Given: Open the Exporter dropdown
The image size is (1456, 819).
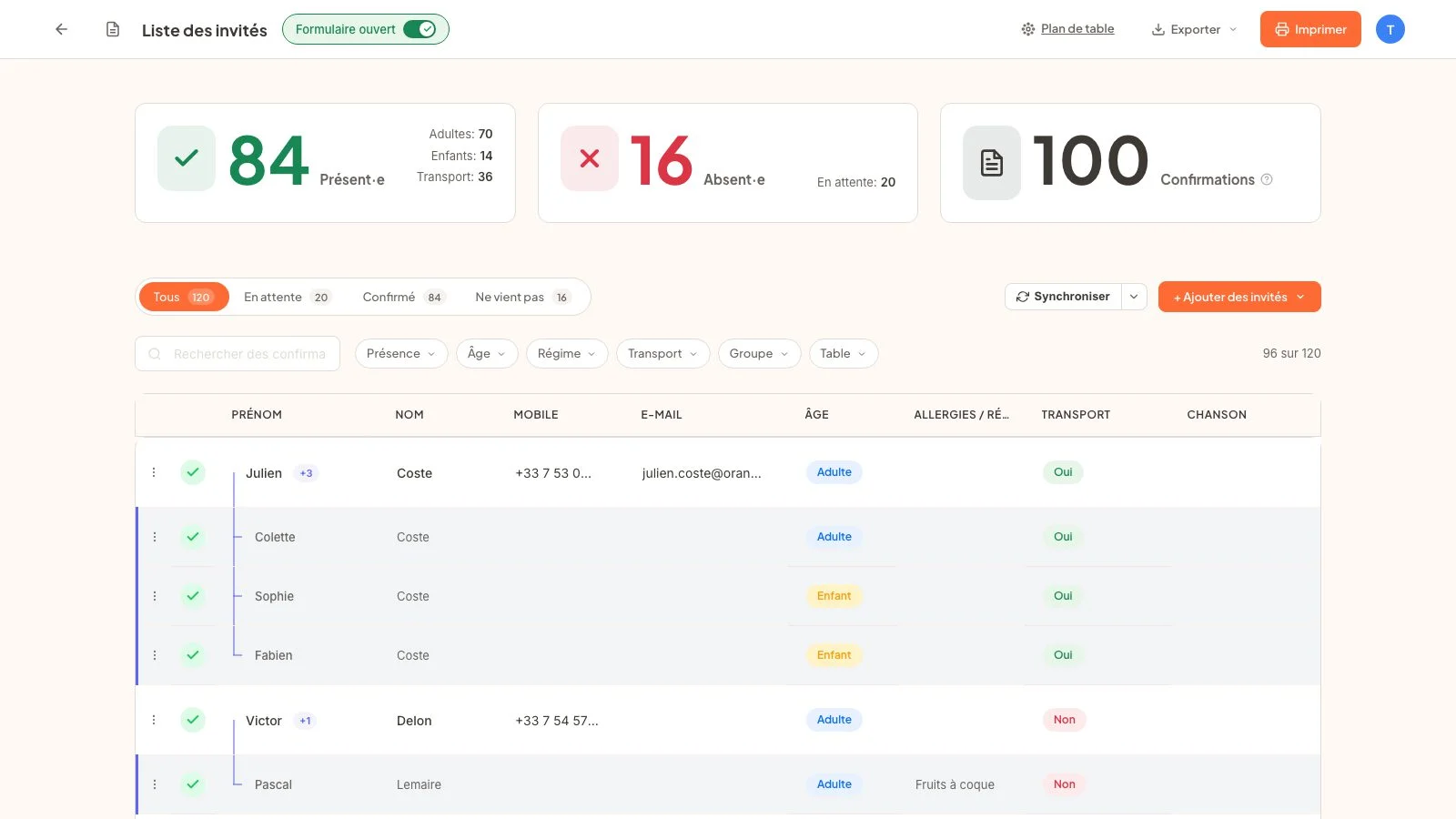Looking at the screenshot, I should pyautogui.click(x=1195, y=29).
